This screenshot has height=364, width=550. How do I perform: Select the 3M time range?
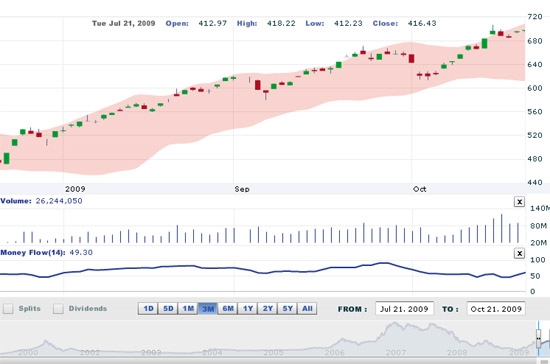pos(208,309)
